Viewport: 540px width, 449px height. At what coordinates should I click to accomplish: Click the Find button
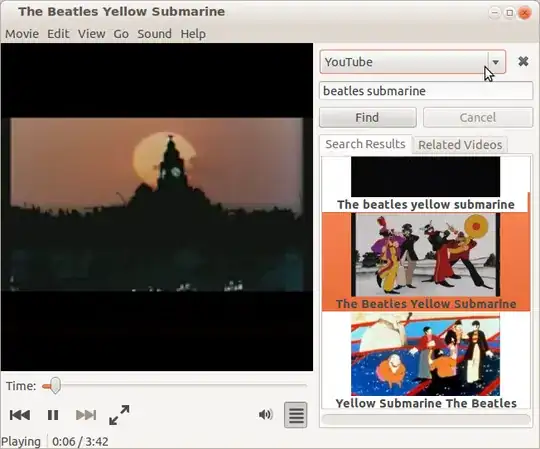367,117
